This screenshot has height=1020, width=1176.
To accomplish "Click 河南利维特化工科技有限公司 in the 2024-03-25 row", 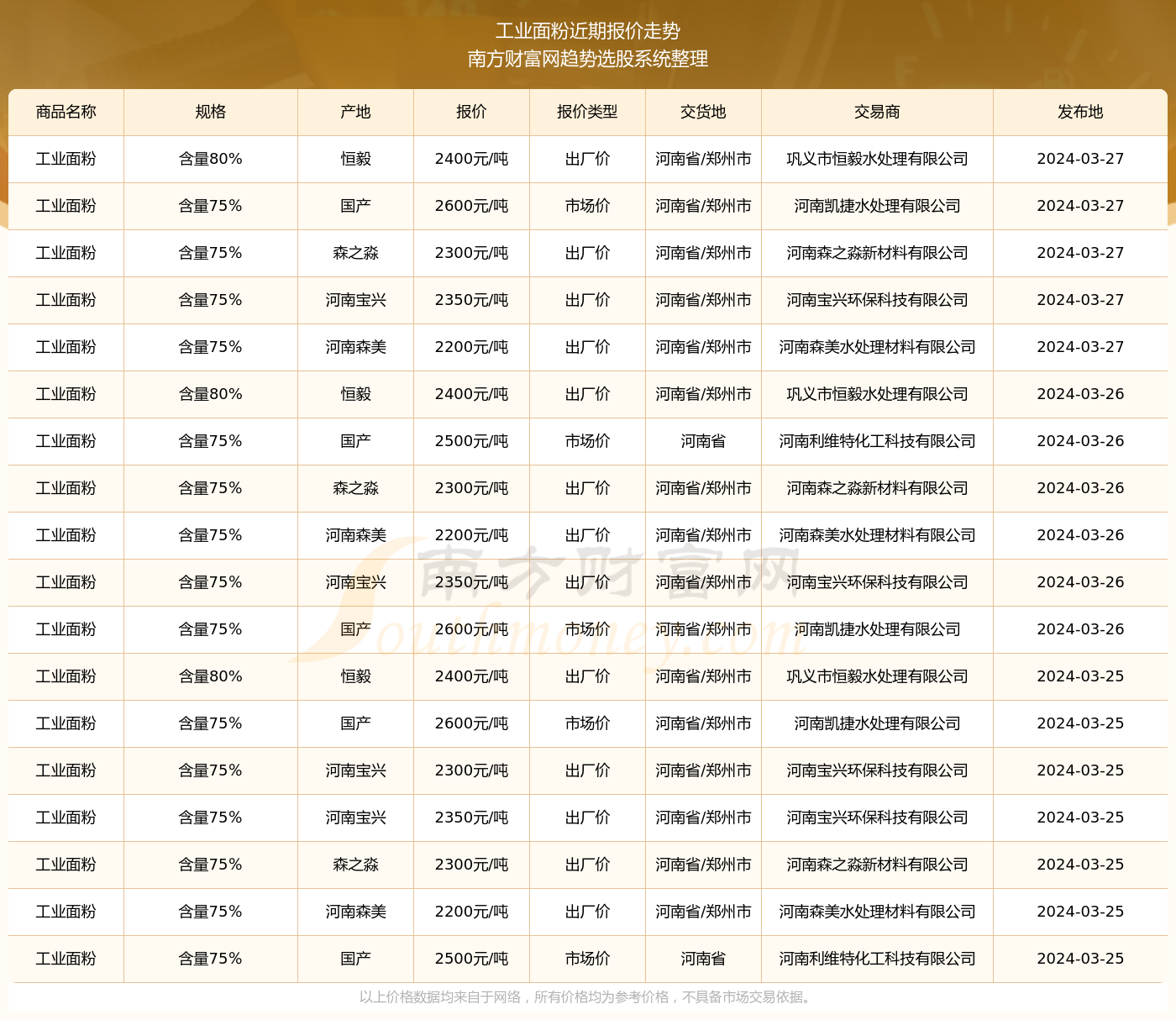I will point(877,959).
